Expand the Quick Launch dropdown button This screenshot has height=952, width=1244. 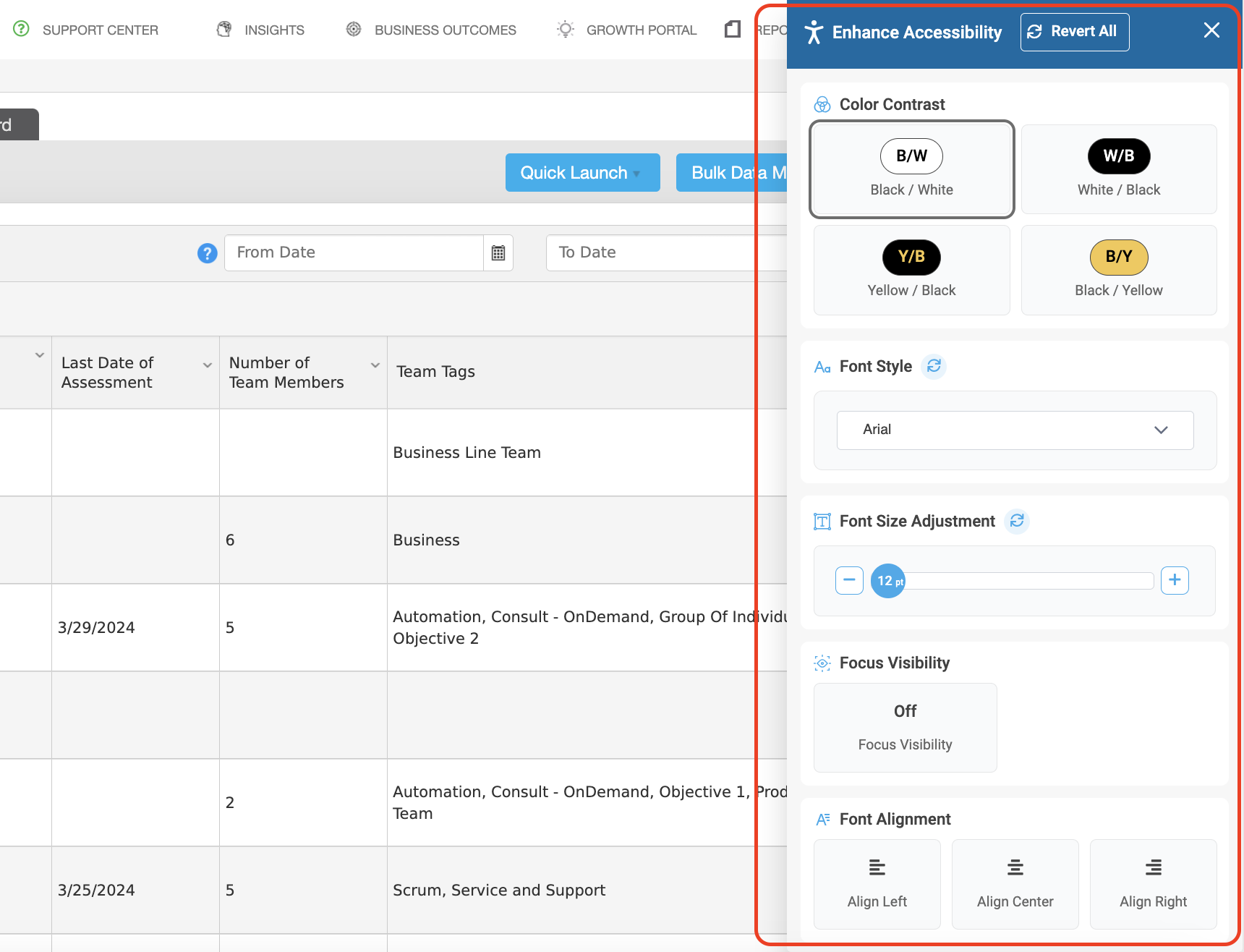click(582, 173)
